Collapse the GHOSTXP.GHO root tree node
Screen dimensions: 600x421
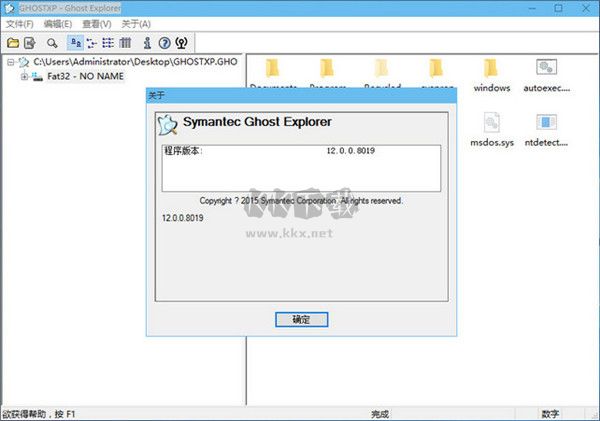pos(11,62)
